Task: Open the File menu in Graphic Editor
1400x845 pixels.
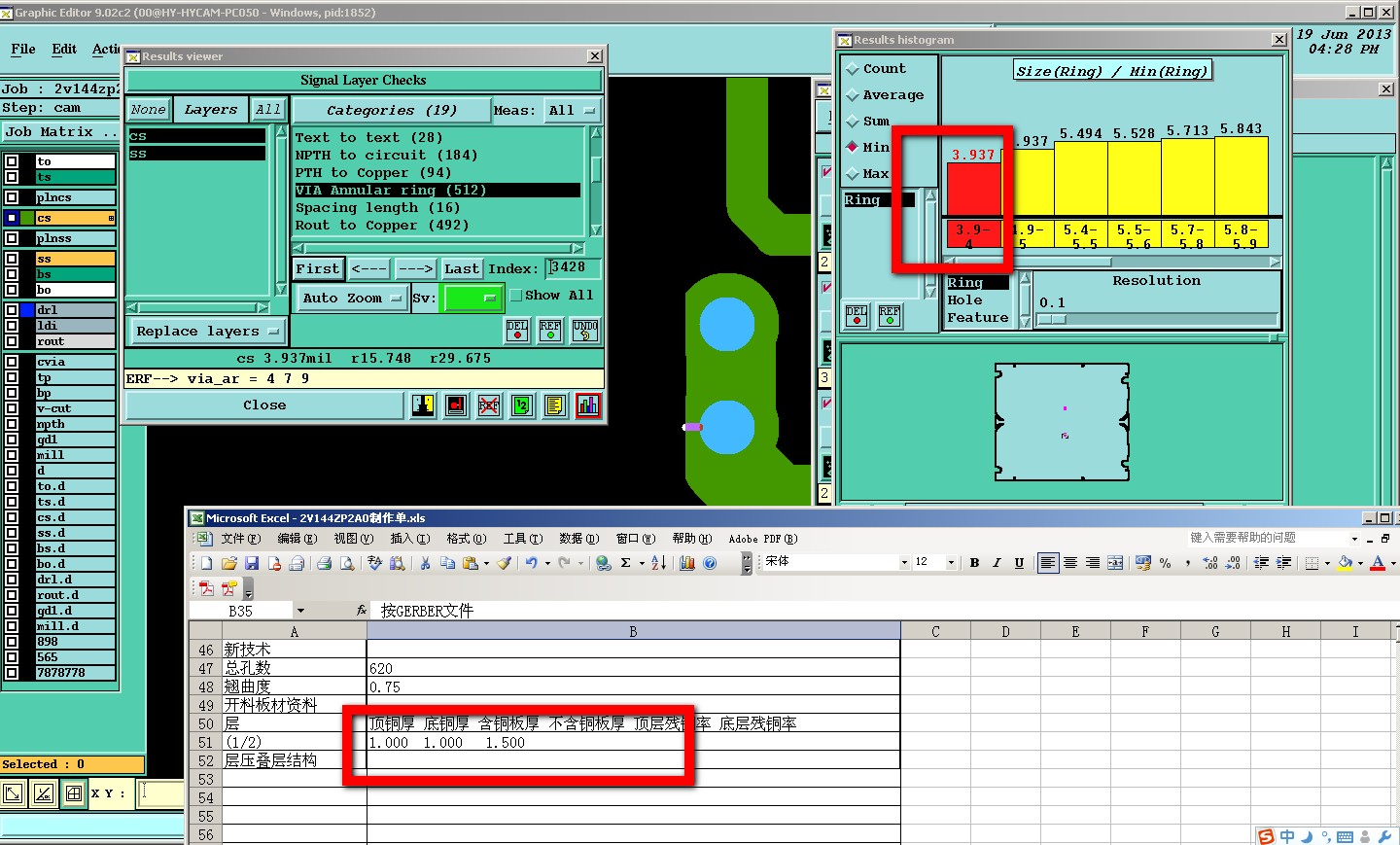Action: point(23,49)
